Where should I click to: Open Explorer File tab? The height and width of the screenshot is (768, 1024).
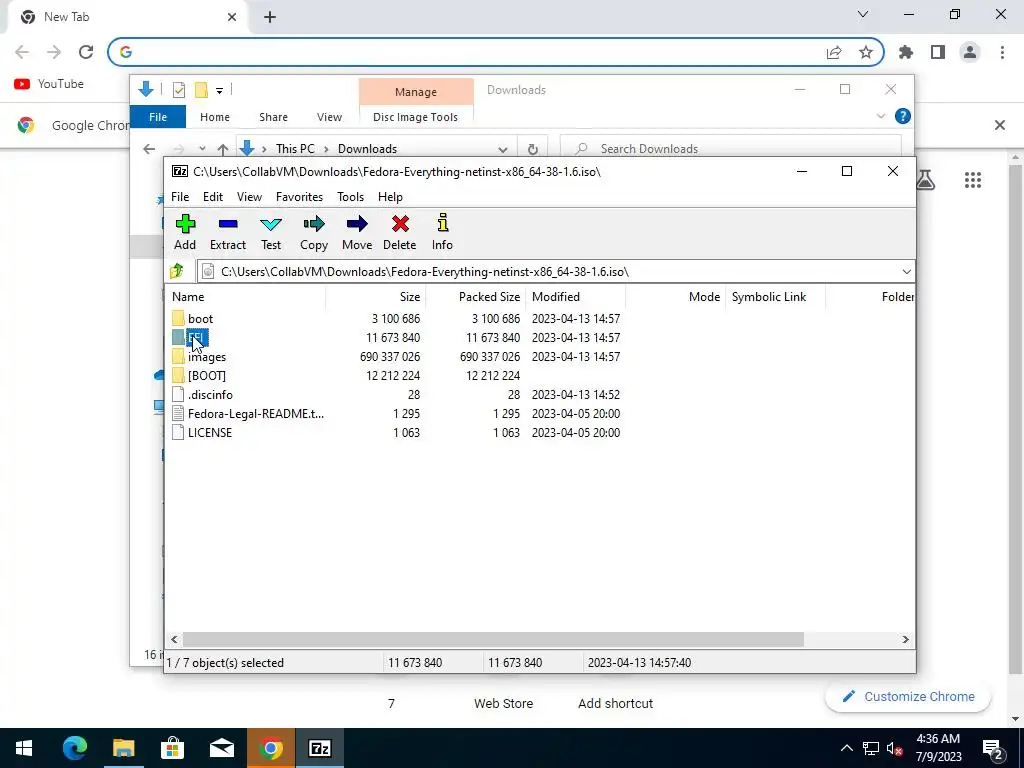[x=158, y=117]
